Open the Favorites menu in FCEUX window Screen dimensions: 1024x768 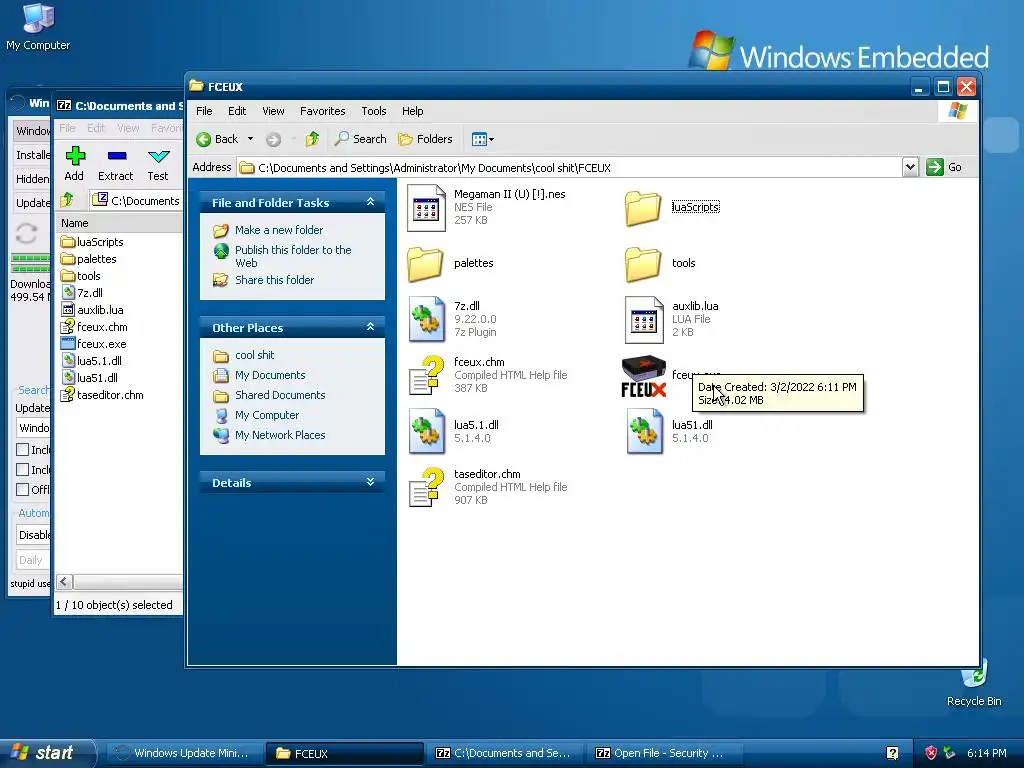point(323,111)
